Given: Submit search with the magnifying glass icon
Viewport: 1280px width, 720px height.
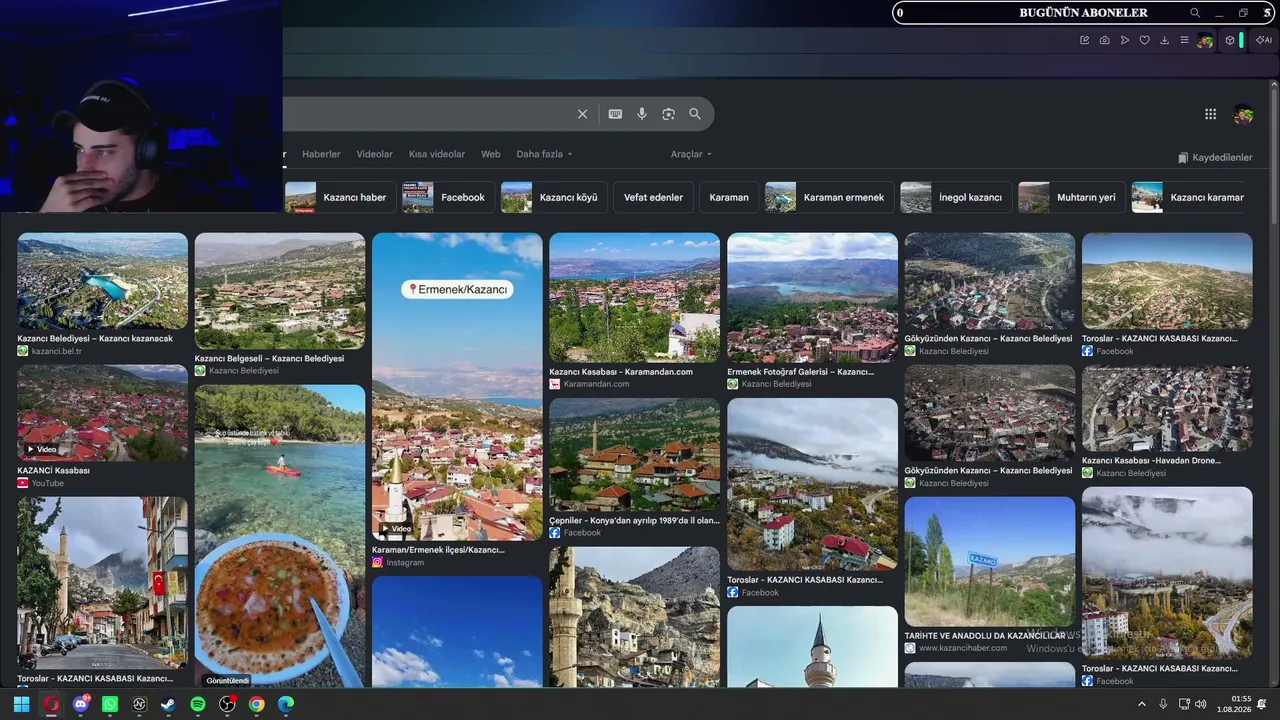Looking at the screenshot, I should (x=695, y=114).
